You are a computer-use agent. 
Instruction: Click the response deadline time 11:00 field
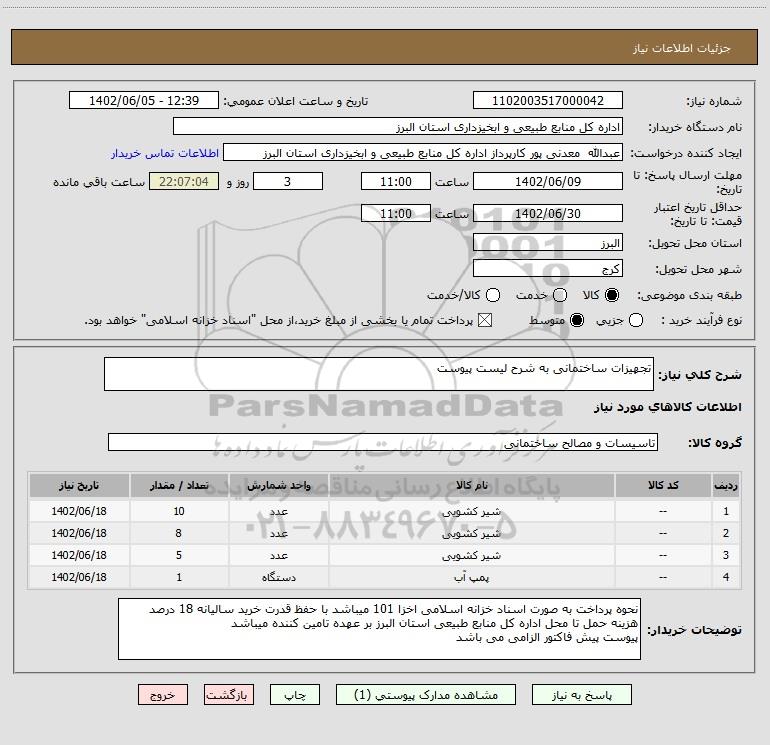396,181
